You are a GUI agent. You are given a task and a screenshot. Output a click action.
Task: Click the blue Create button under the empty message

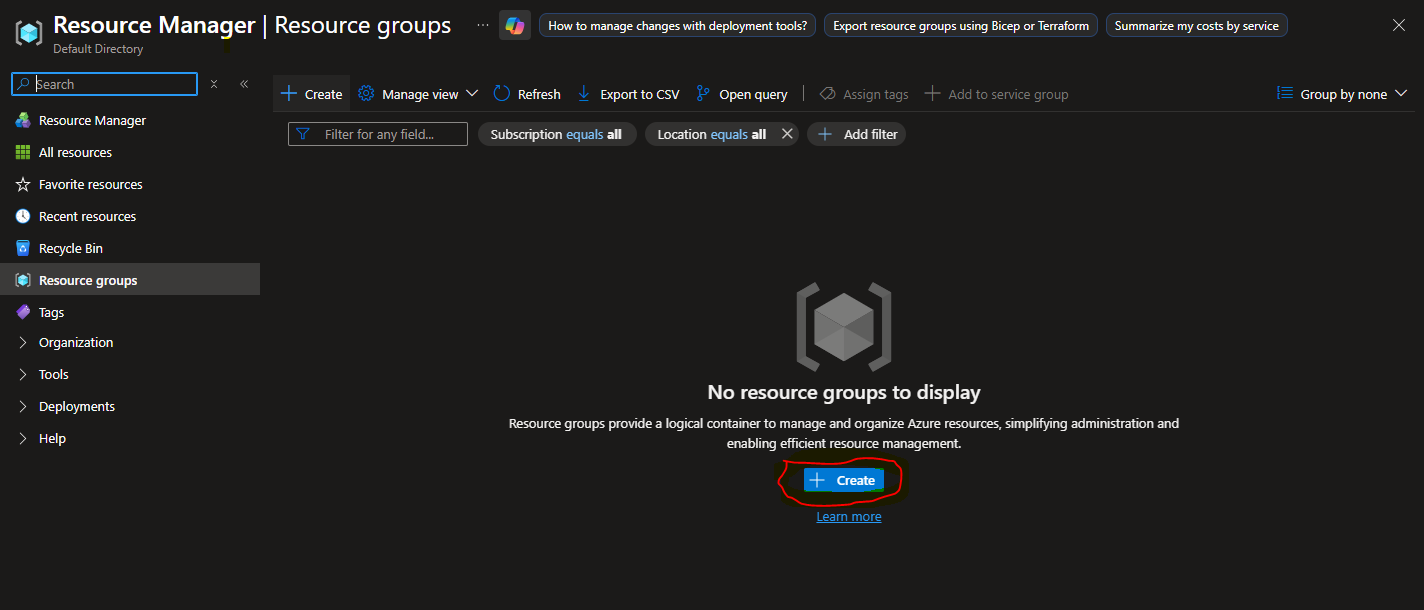pos(844,481)
